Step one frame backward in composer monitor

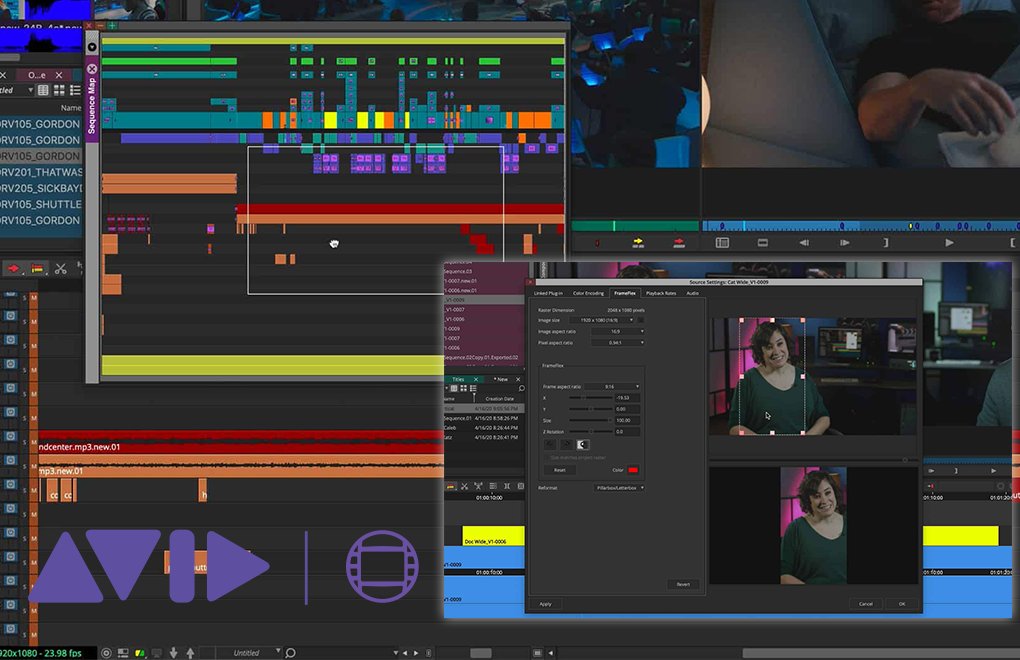click(x=803, y=243)
